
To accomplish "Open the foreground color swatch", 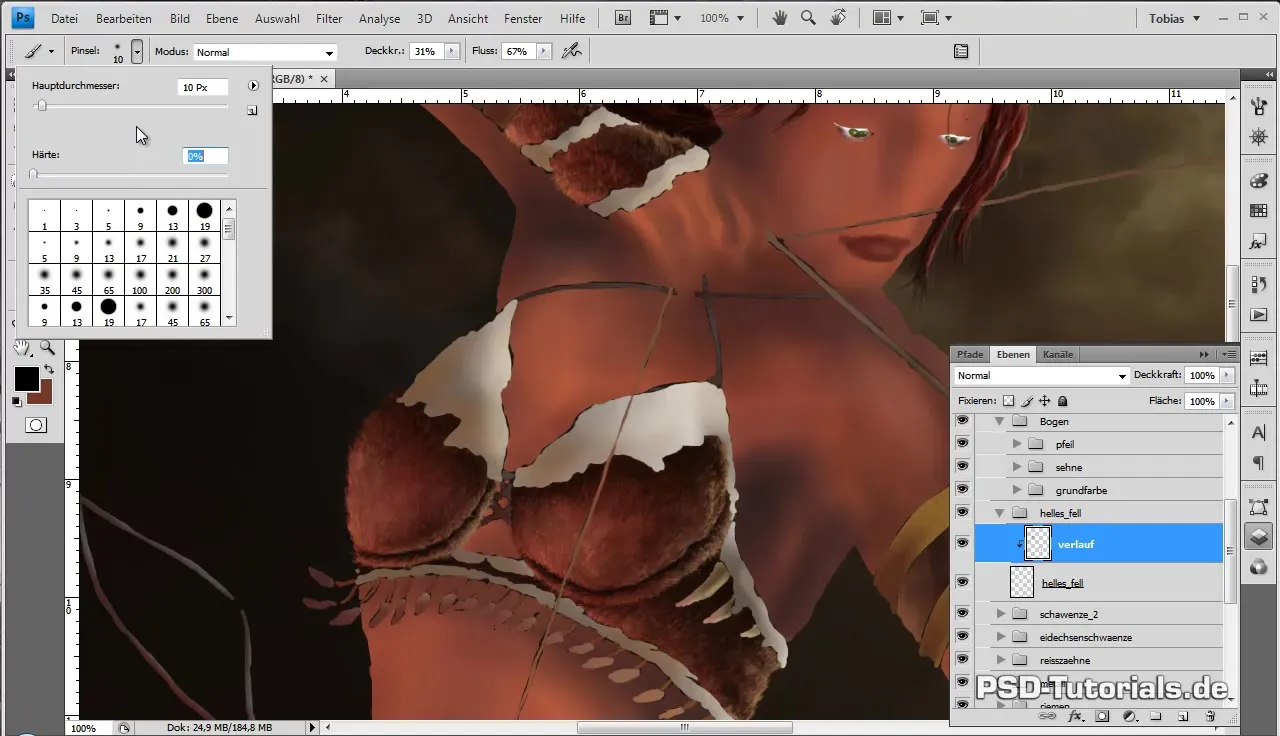I will point(26,379).
